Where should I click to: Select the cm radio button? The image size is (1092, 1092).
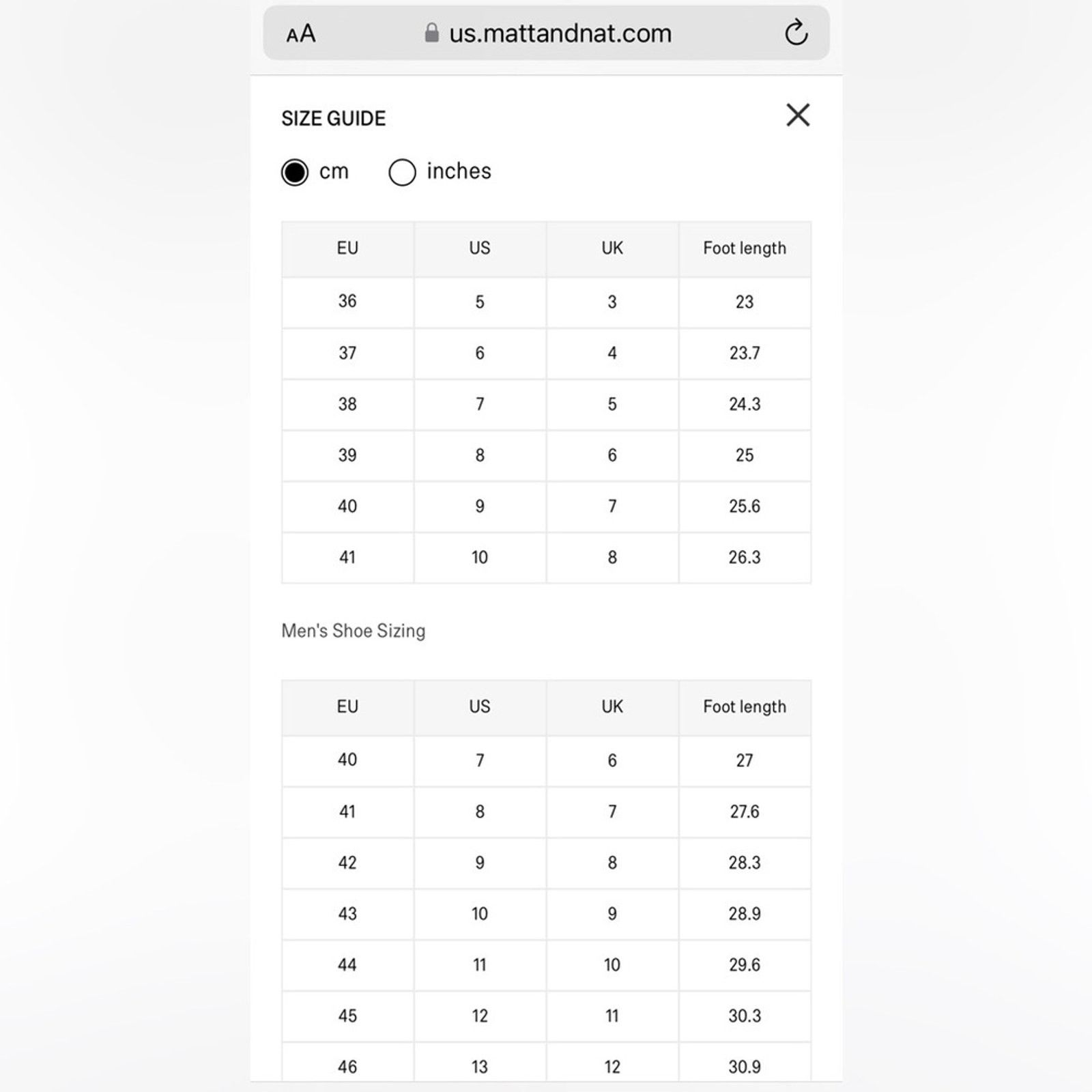(295, 173)
